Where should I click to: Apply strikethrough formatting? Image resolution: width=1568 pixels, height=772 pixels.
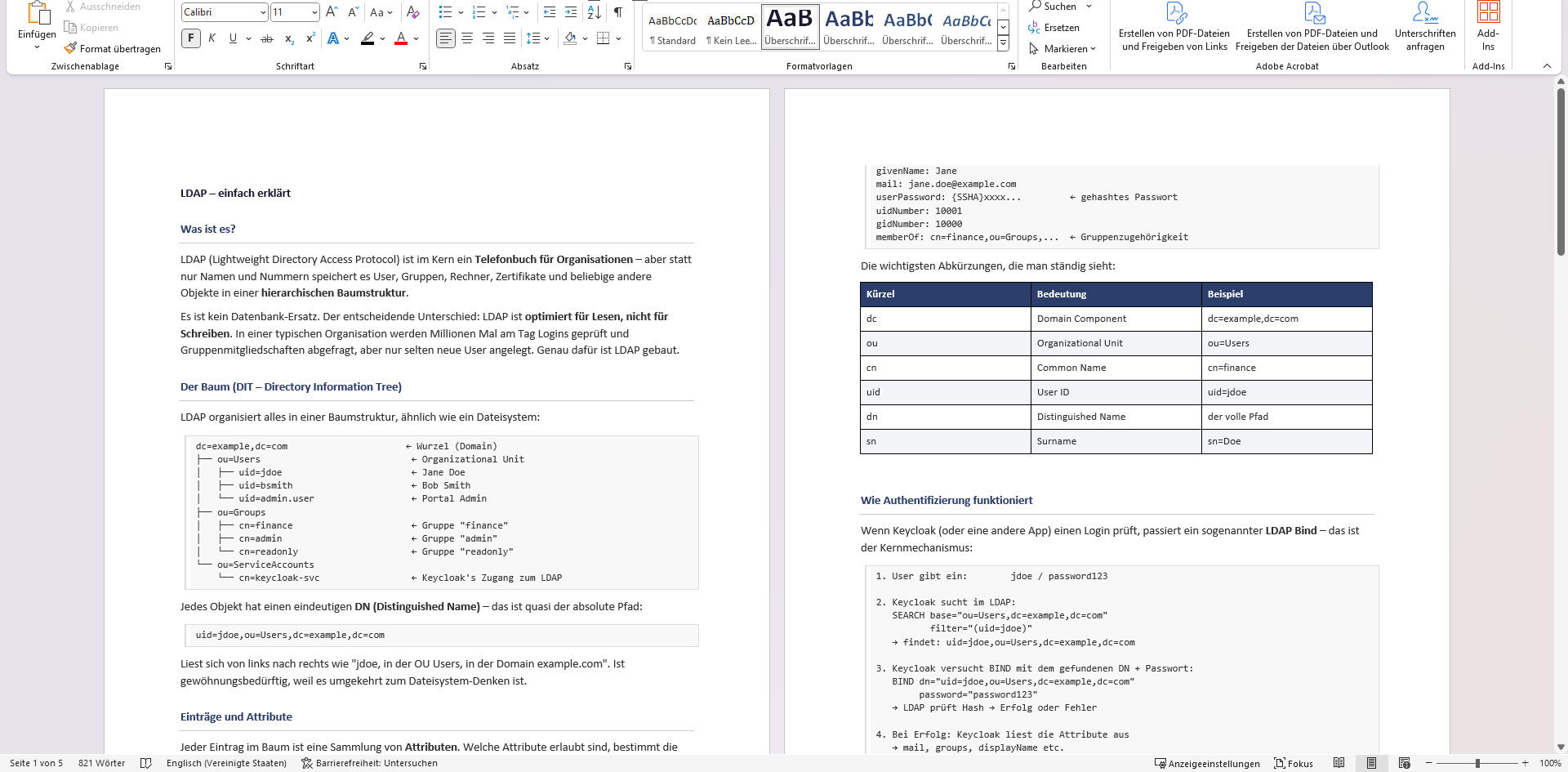(x=267, y=38)
